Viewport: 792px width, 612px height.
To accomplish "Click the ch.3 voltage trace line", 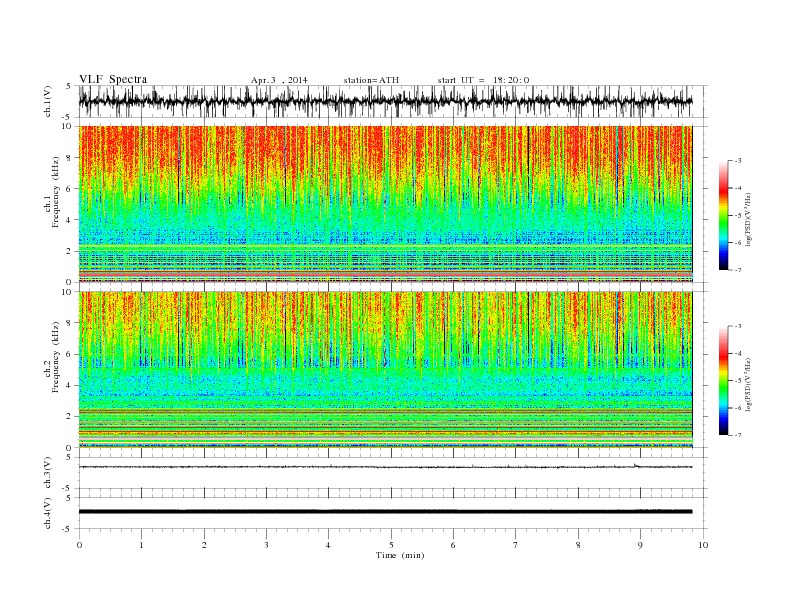I will [385, 467].
